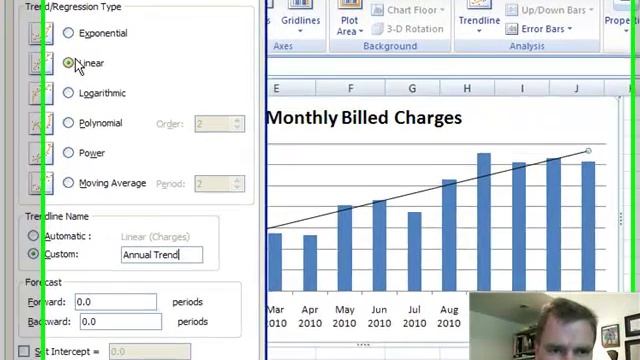This screenshot has height=360, width=640.
Task: Select column G header
Action: [412, 89]
